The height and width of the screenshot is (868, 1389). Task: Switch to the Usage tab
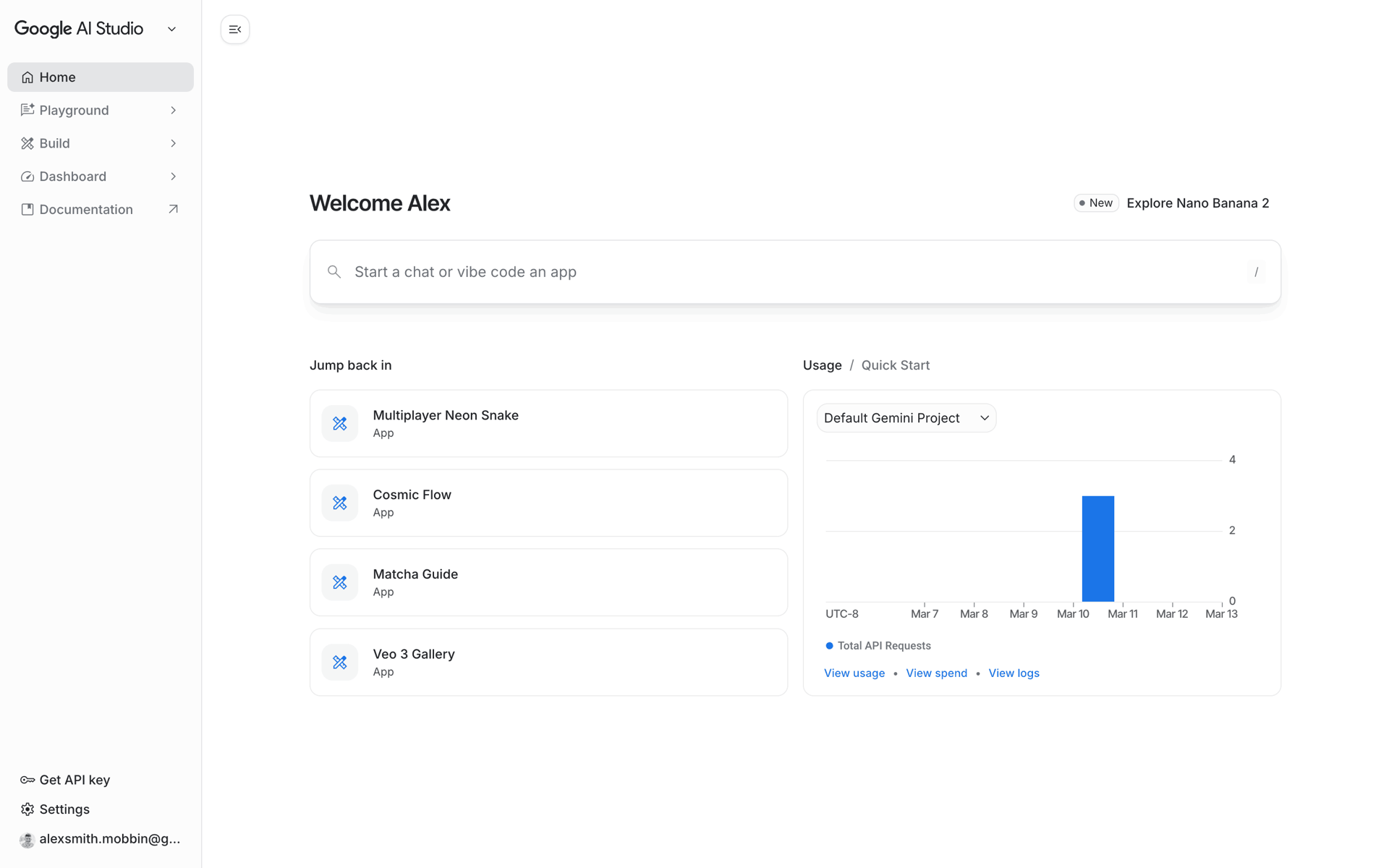(x=822, y=365)
